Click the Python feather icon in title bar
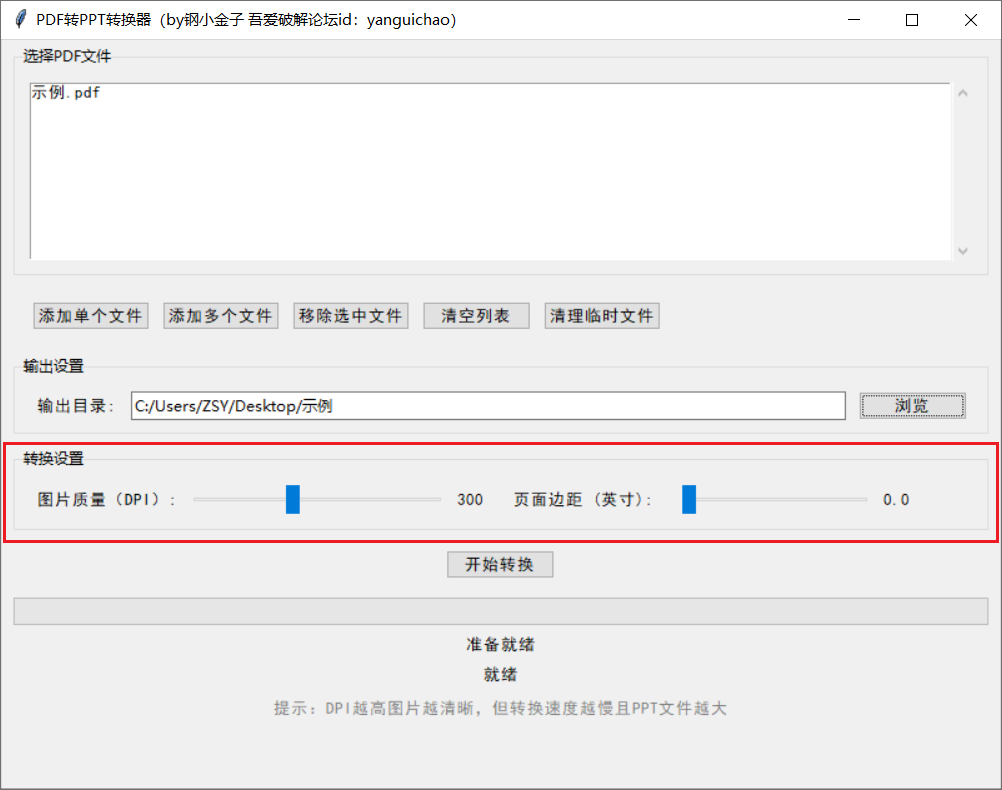This screenshot has width=1002, height=790. (18, 19)
